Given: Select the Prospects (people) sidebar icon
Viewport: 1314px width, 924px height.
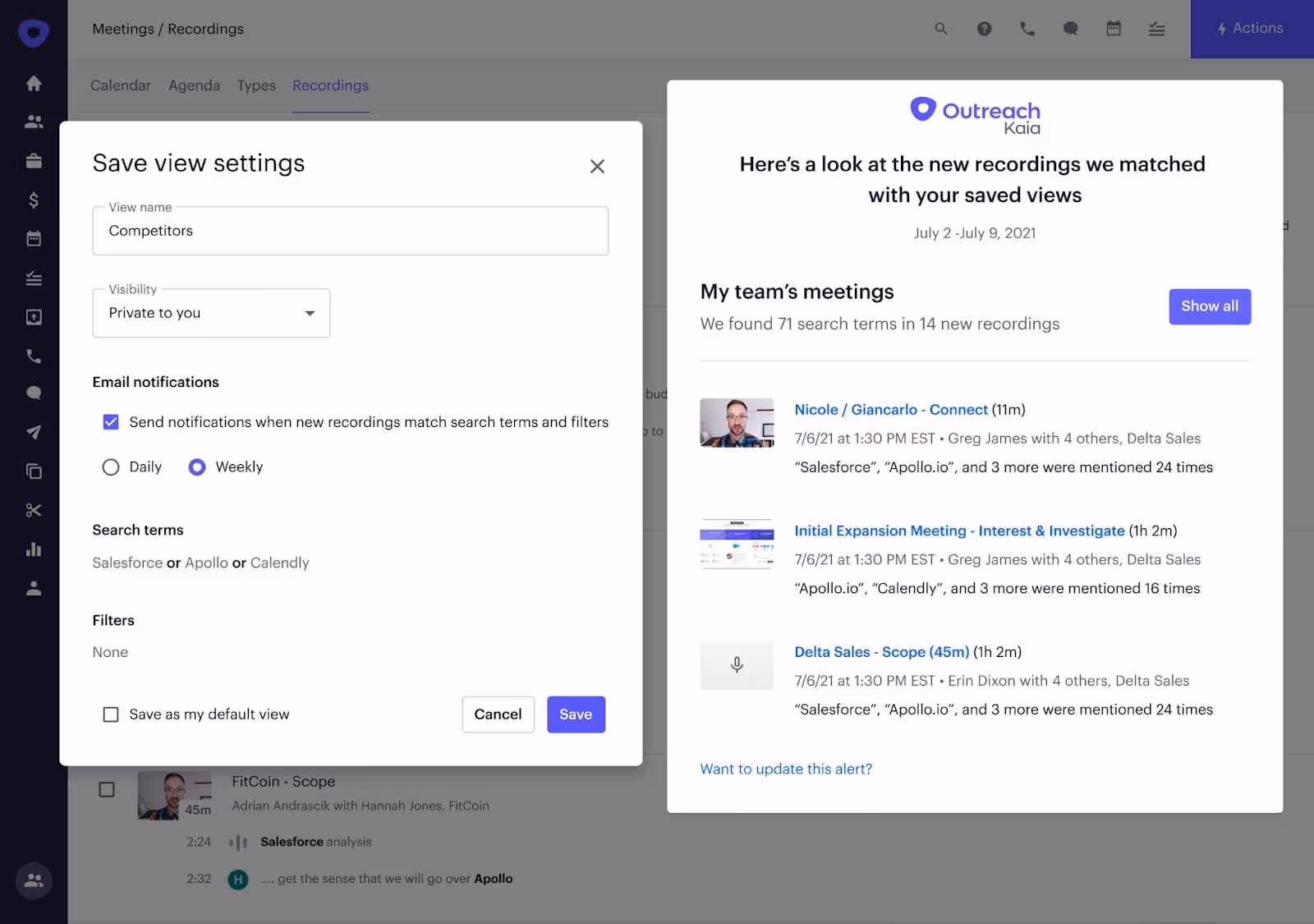Looking at the screenshot, I should pyautogui.click(x=34, y=122).
